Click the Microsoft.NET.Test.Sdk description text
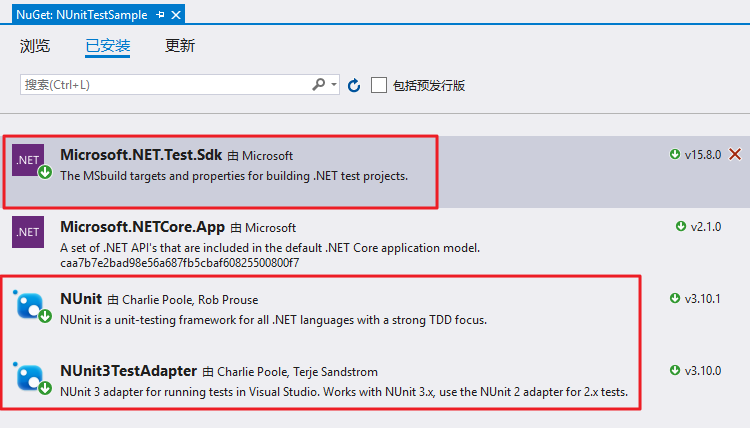The width and height of the screenshot is (750, 428). tap(234, 176)
